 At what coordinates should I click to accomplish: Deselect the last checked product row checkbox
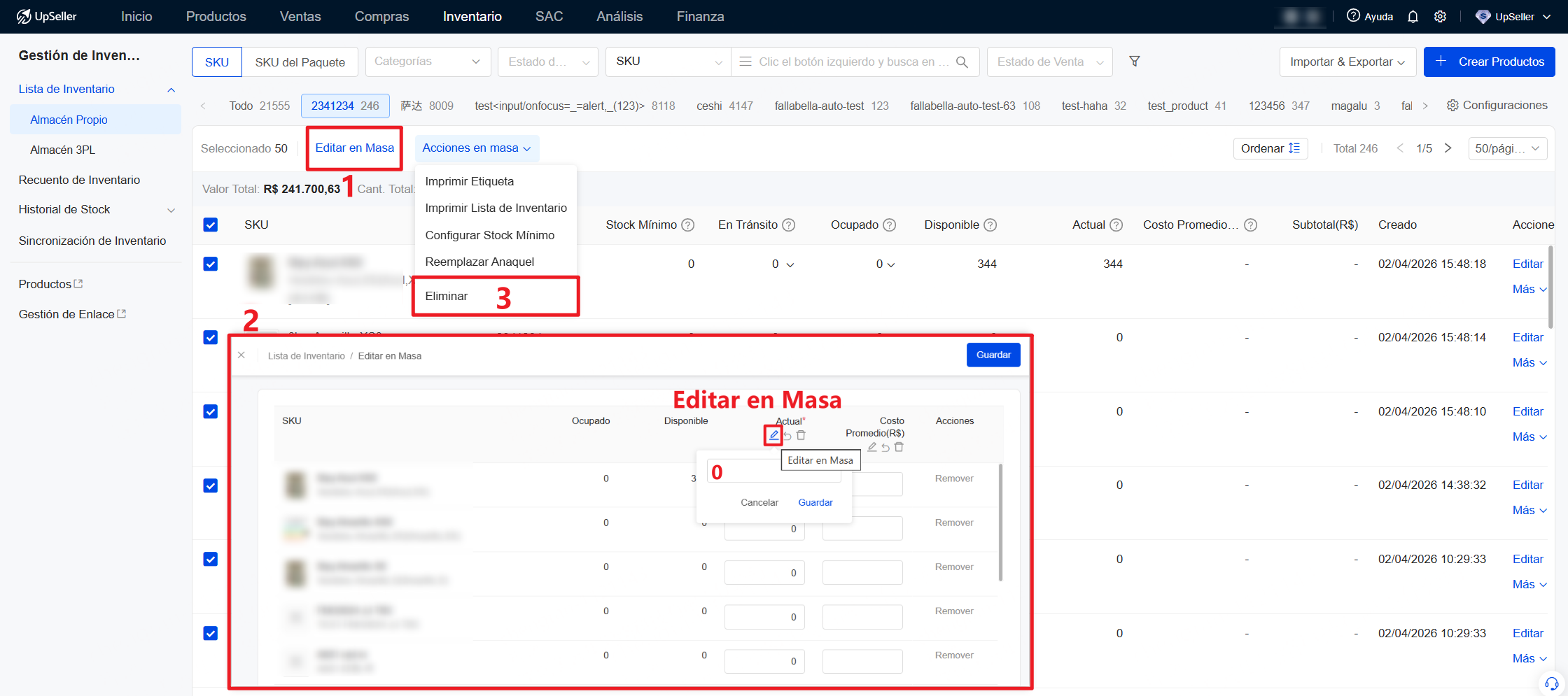click(210, 633)
